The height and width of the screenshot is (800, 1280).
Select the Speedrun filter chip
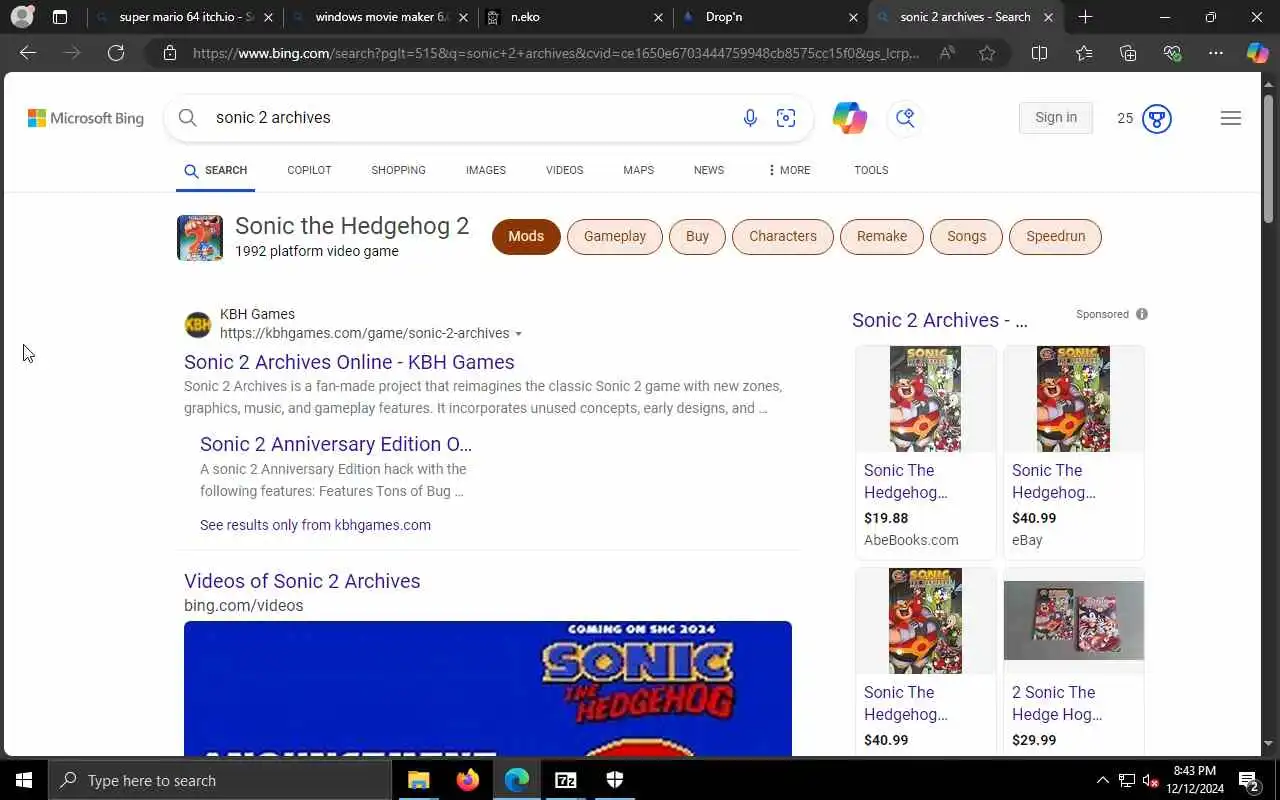tap(1056, 237)
